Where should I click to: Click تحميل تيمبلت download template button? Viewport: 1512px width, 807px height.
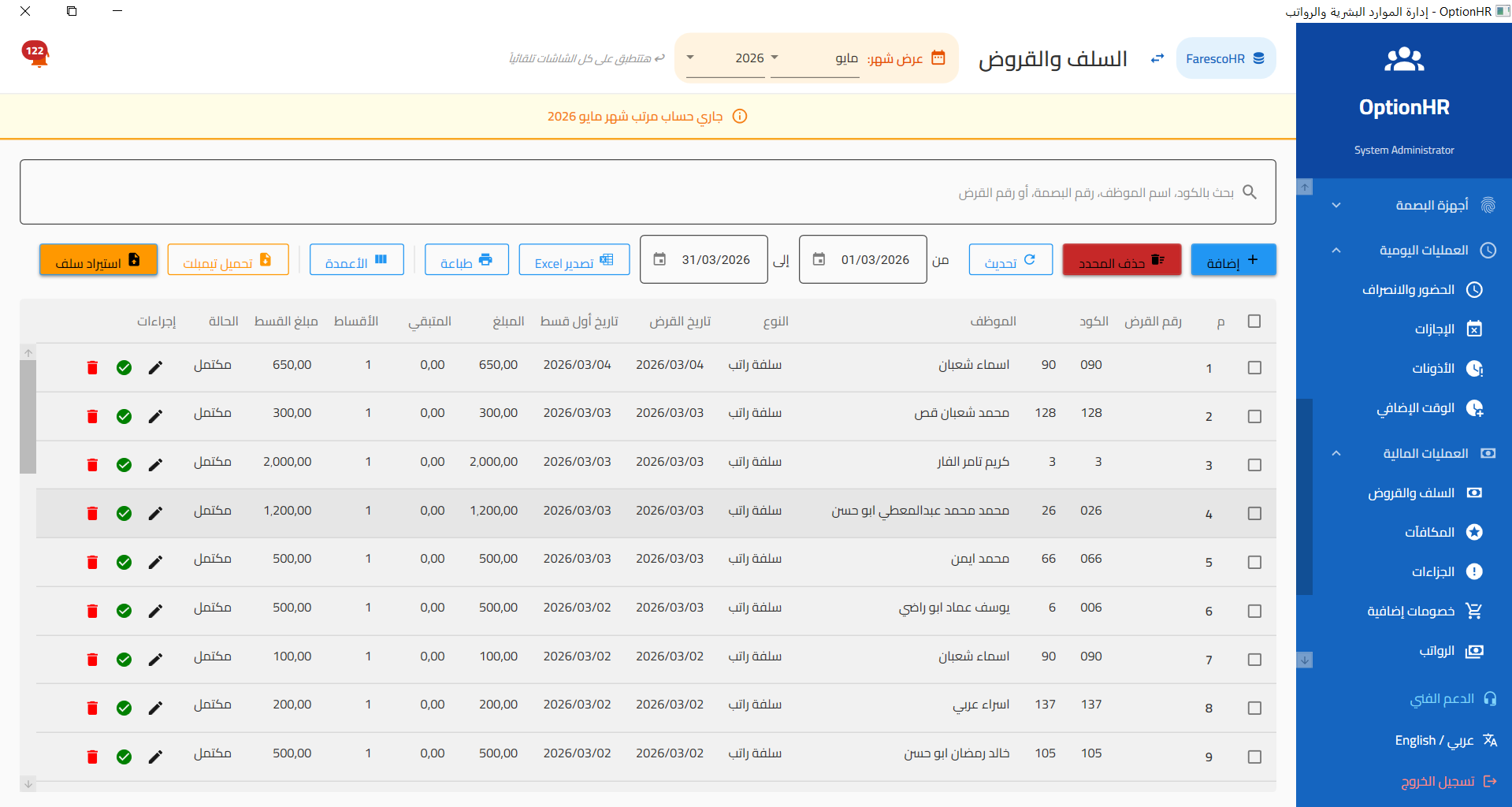click(228, 260)
